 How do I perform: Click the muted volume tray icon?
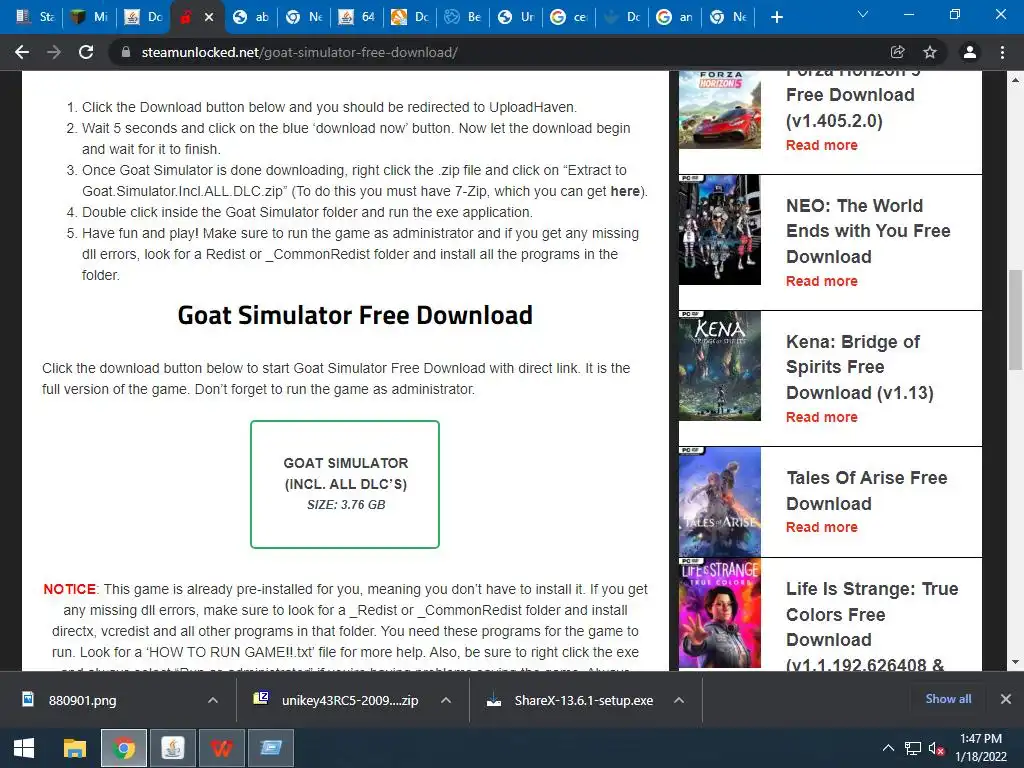point(936,748)
